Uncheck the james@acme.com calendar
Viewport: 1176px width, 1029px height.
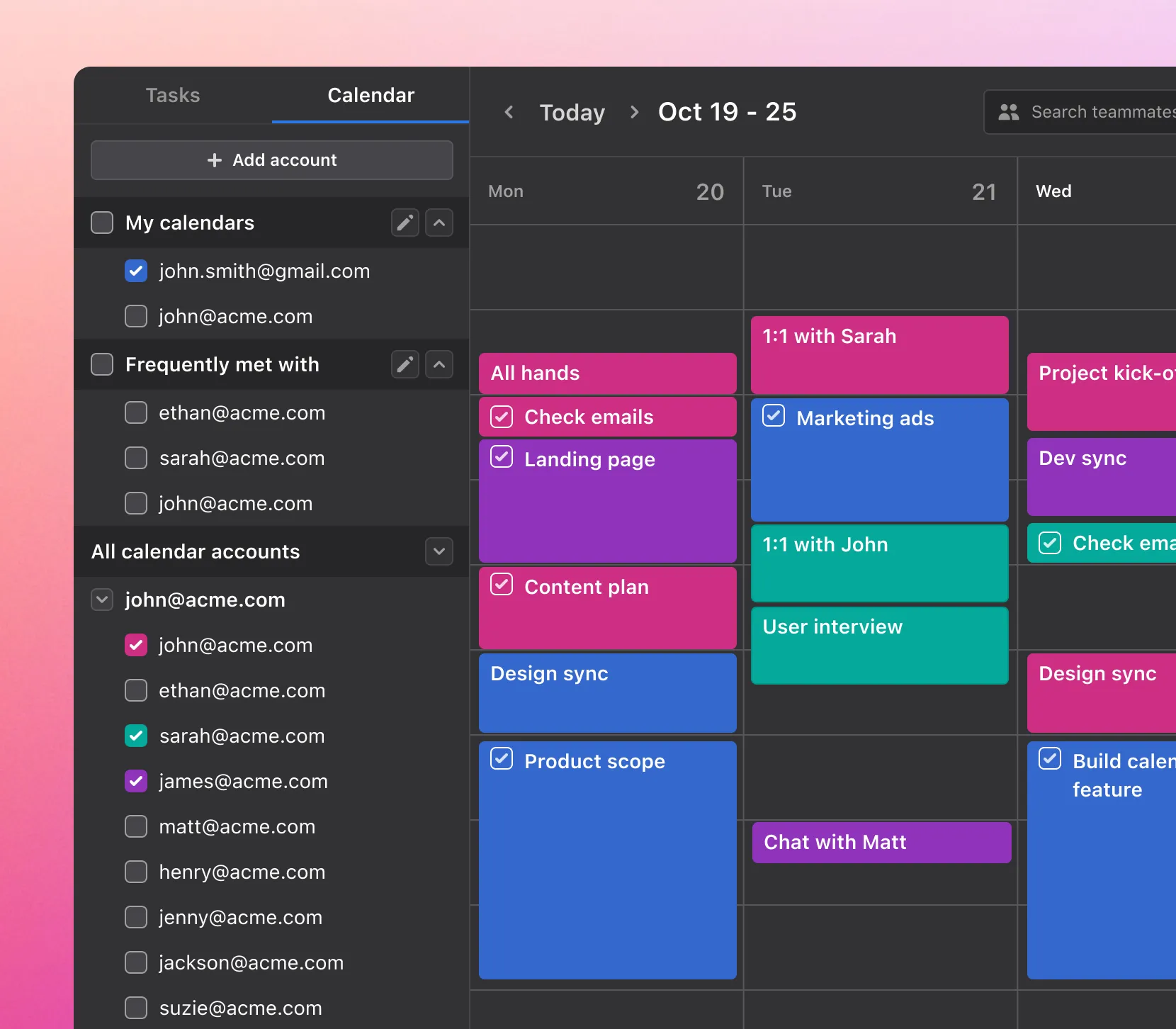pos(136,781)
